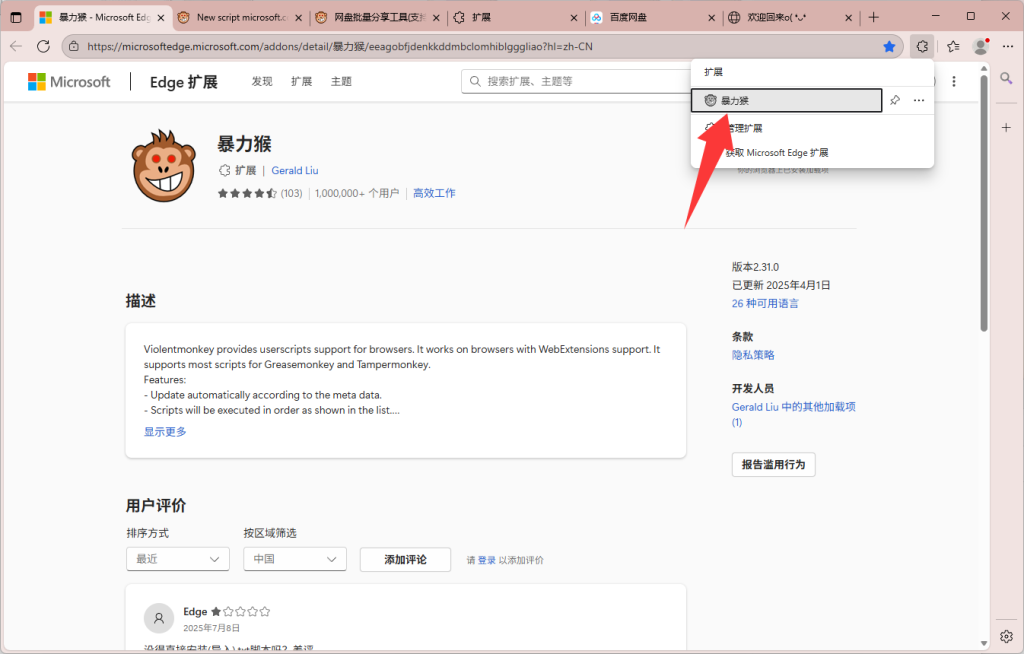Viewport: 1024px width, 654px height.
Task: Open more options (...) for 暴力猴 extension
Action: [918, 100]
